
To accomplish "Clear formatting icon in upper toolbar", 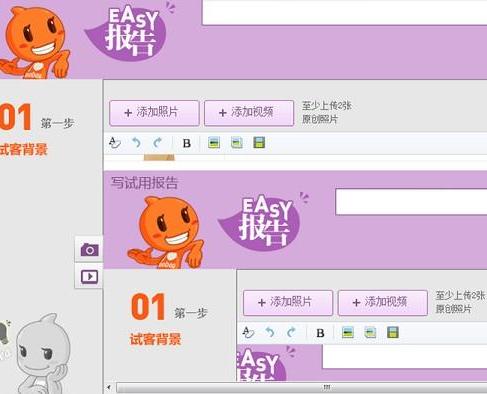I will 115,143.
